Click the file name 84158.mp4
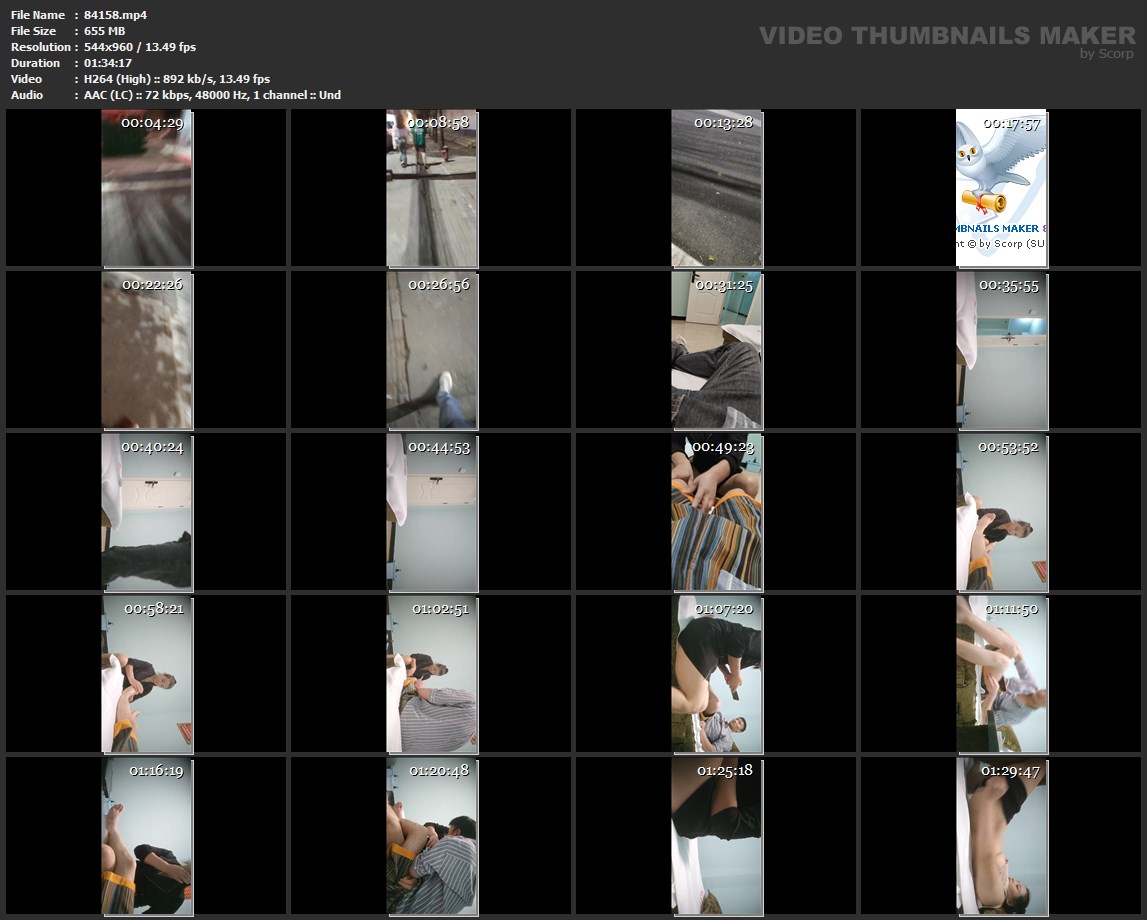This screenshot has width=1147, height=920. point(116,15)
